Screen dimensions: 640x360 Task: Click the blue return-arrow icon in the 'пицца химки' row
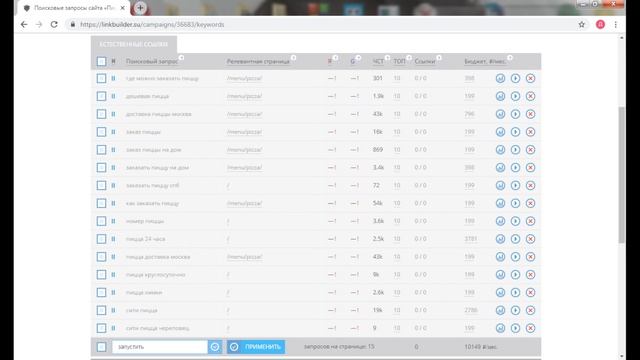pos(500,293)
